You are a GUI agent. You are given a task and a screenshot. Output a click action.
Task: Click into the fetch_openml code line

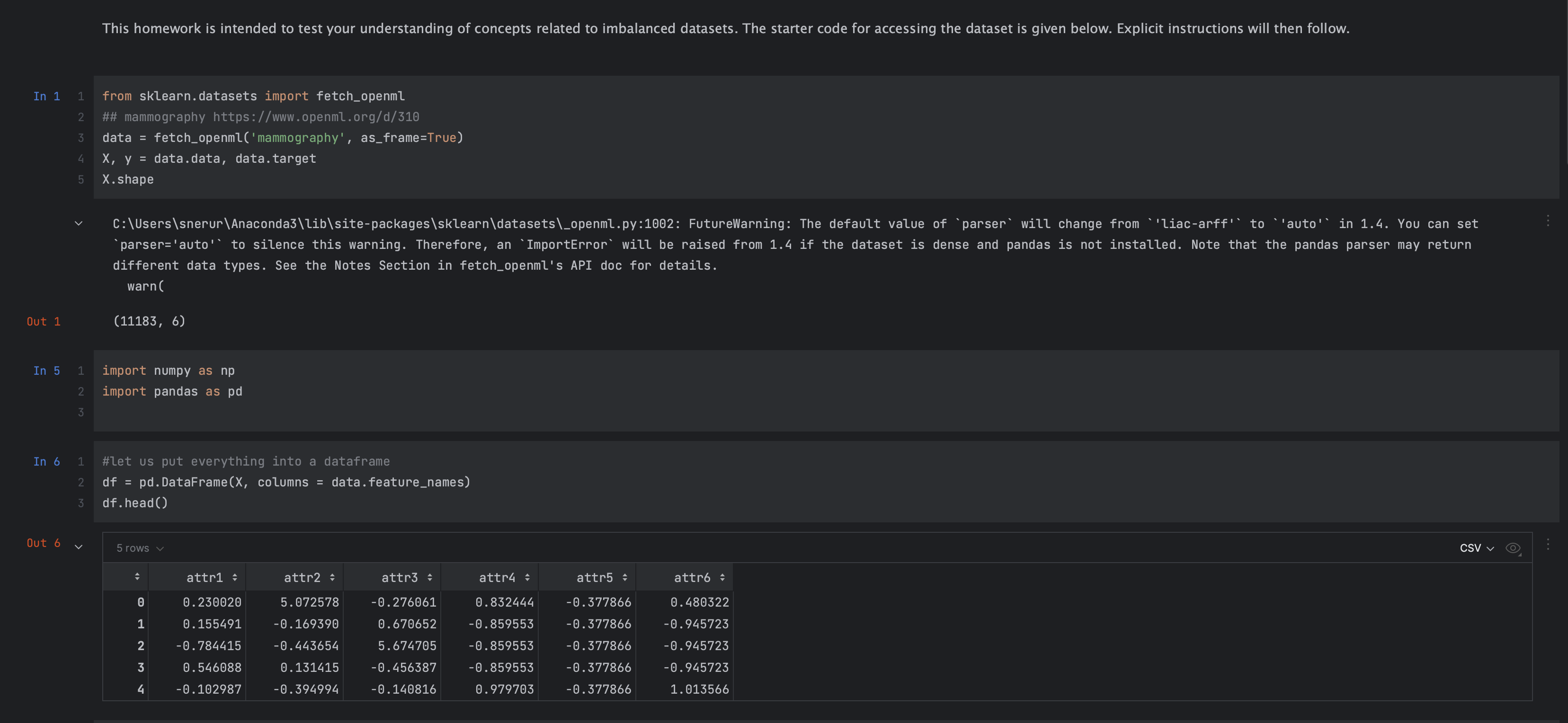click(x=283, y=138)
